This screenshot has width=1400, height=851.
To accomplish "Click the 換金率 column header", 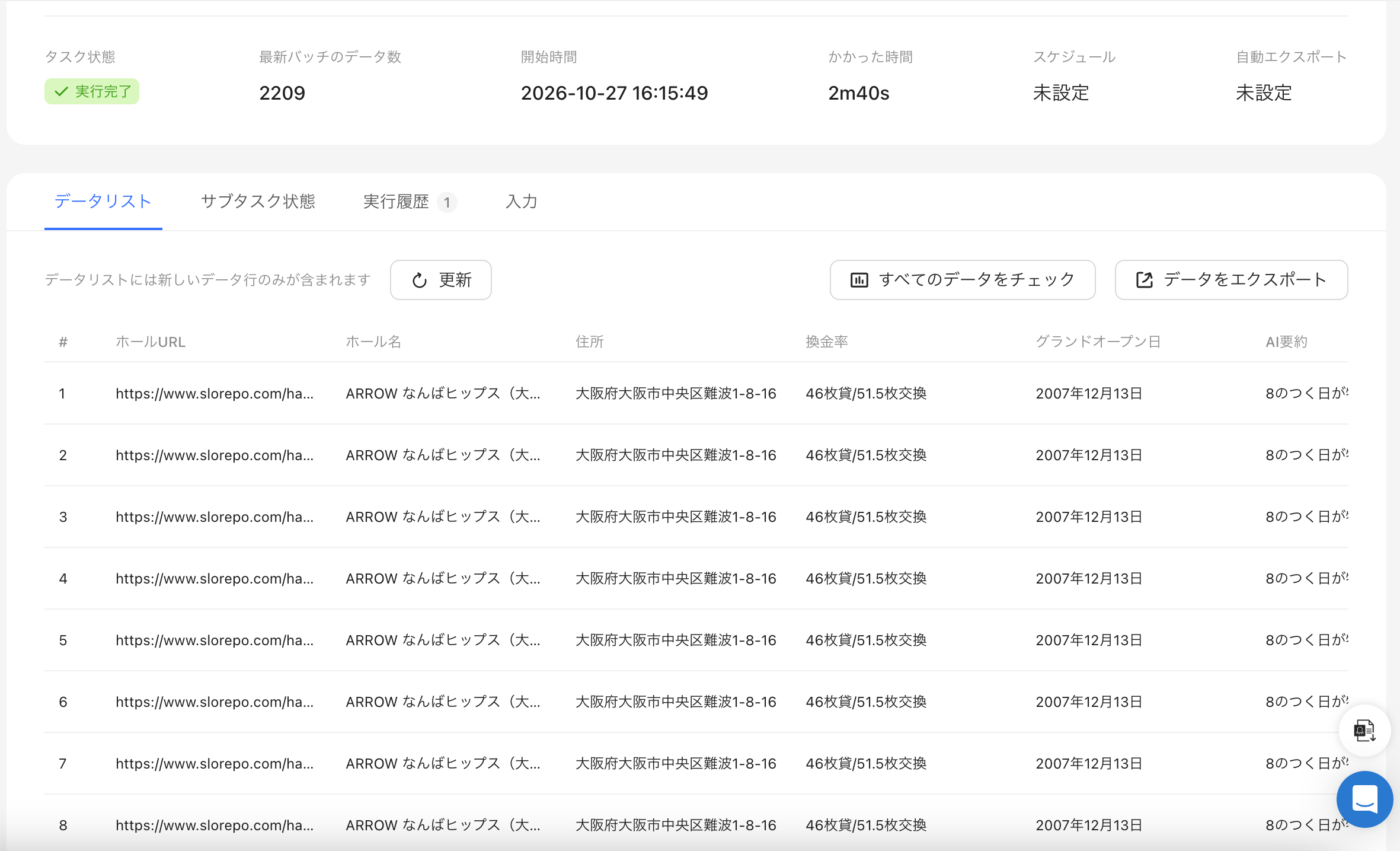I will click(827, 342).
